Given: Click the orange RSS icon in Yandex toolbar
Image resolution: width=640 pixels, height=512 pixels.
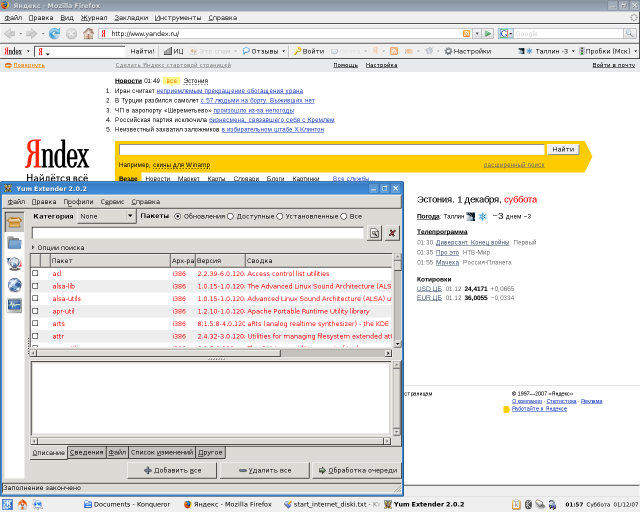Looking at the screenshot, I should [x=394, y=51].
